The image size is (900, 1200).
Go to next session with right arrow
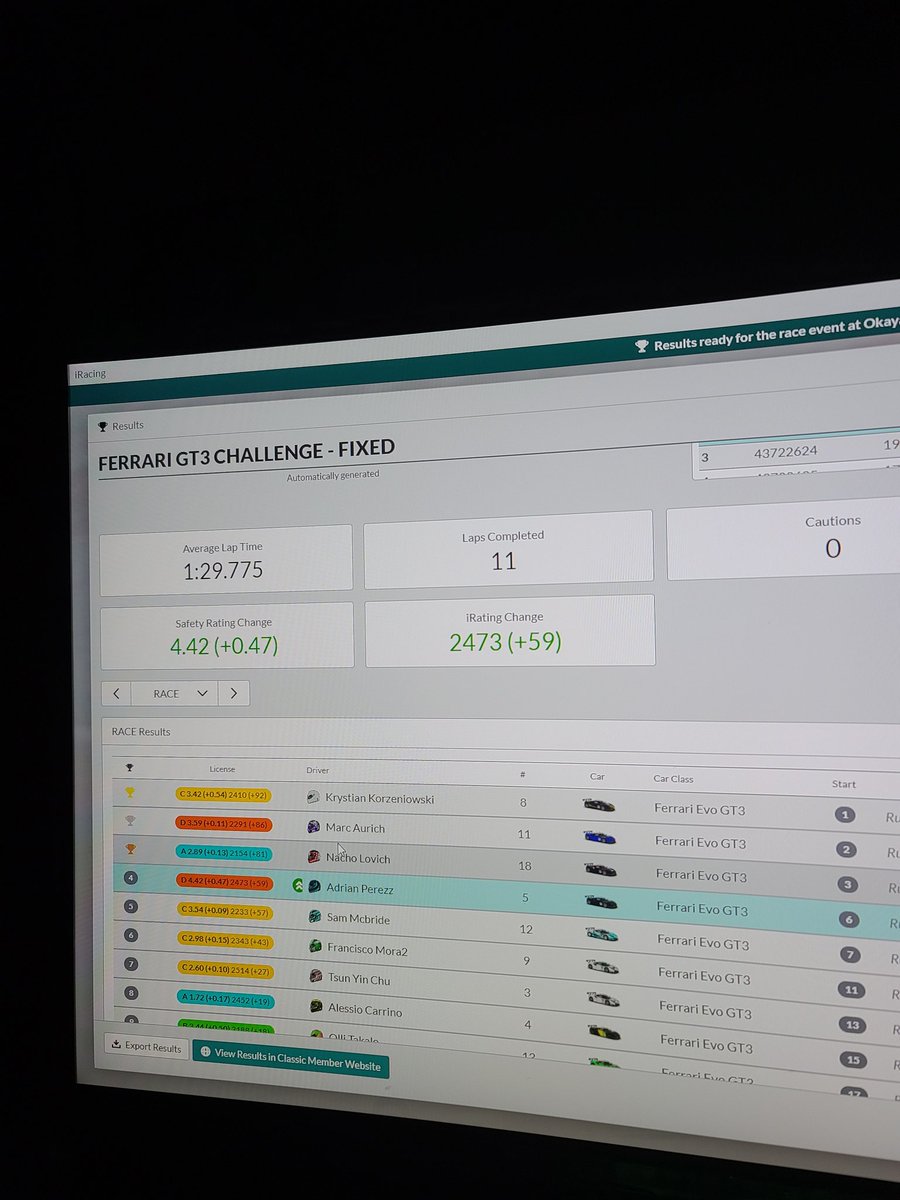pos(233,692)
